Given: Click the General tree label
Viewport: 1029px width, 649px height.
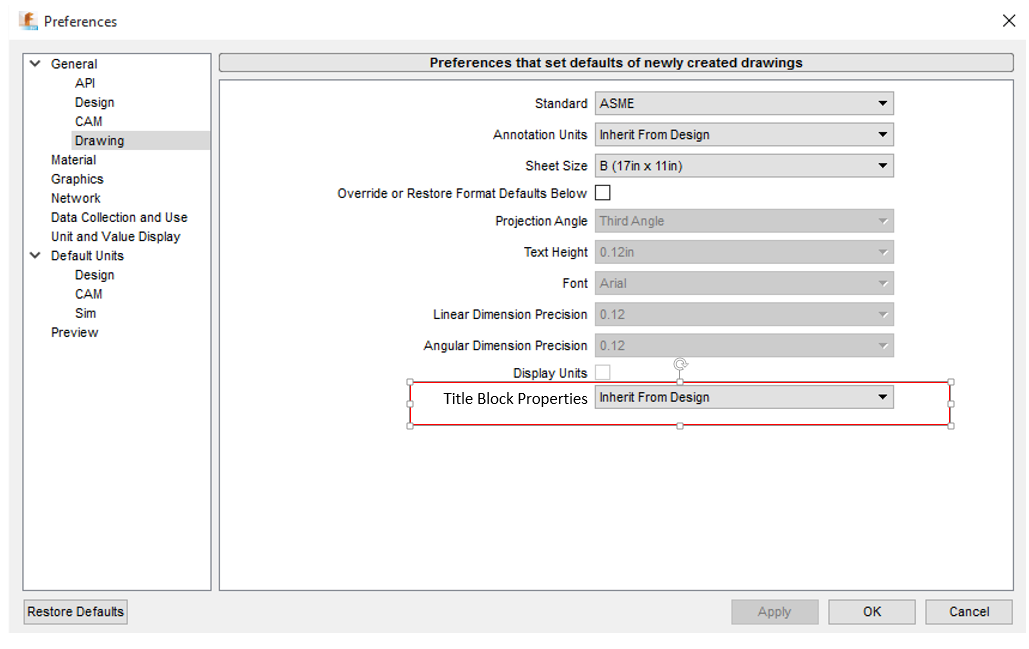Looking at the screenshot, I should pos(74,64).
